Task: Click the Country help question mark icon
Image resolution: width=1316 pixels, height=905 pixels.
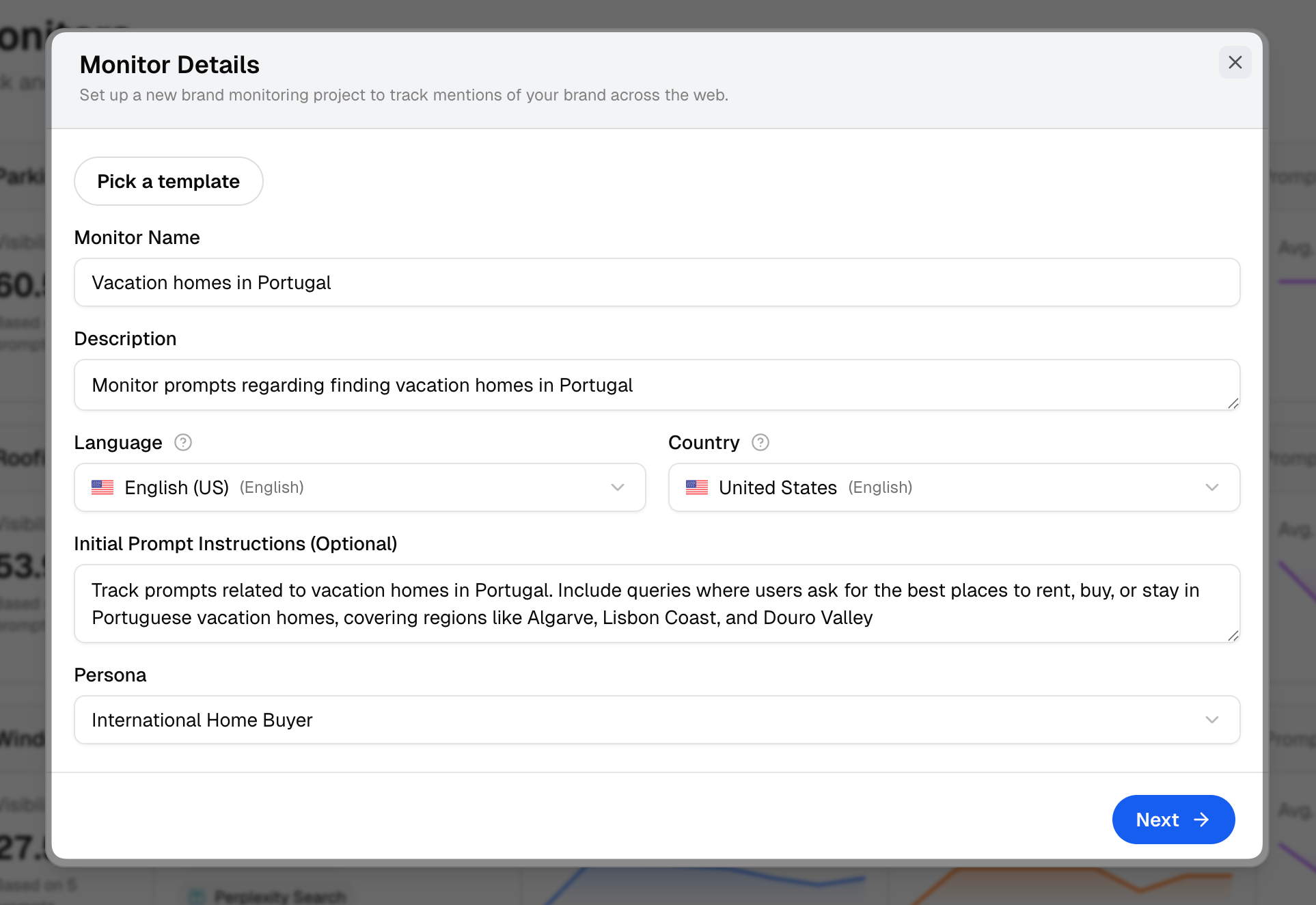Action: point(760,442)
